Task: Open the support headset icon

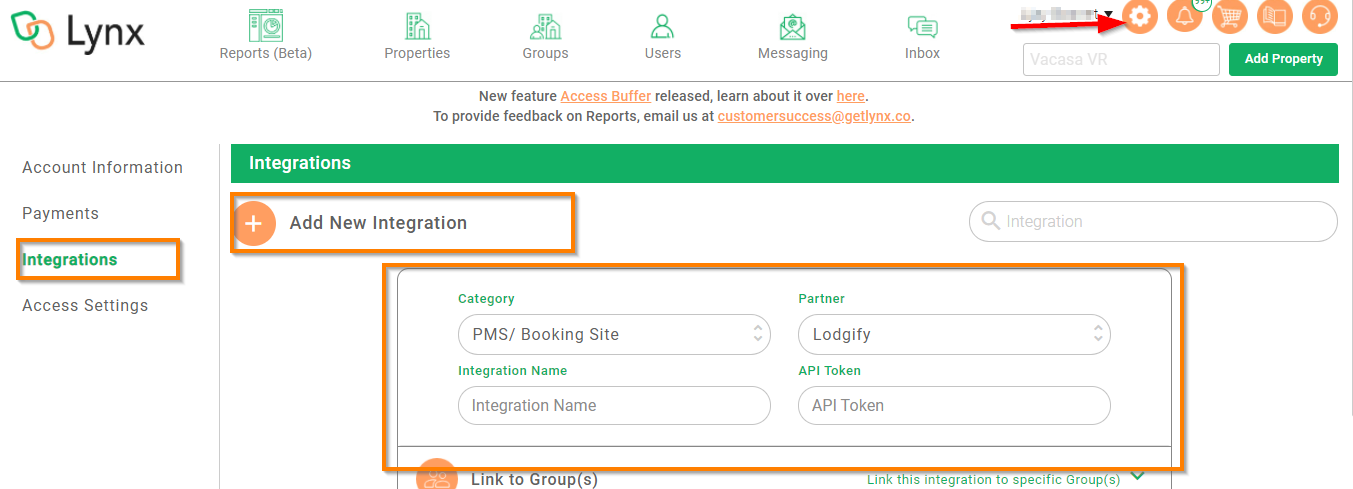Action: pyautogui.click(x=1320, y=16)
